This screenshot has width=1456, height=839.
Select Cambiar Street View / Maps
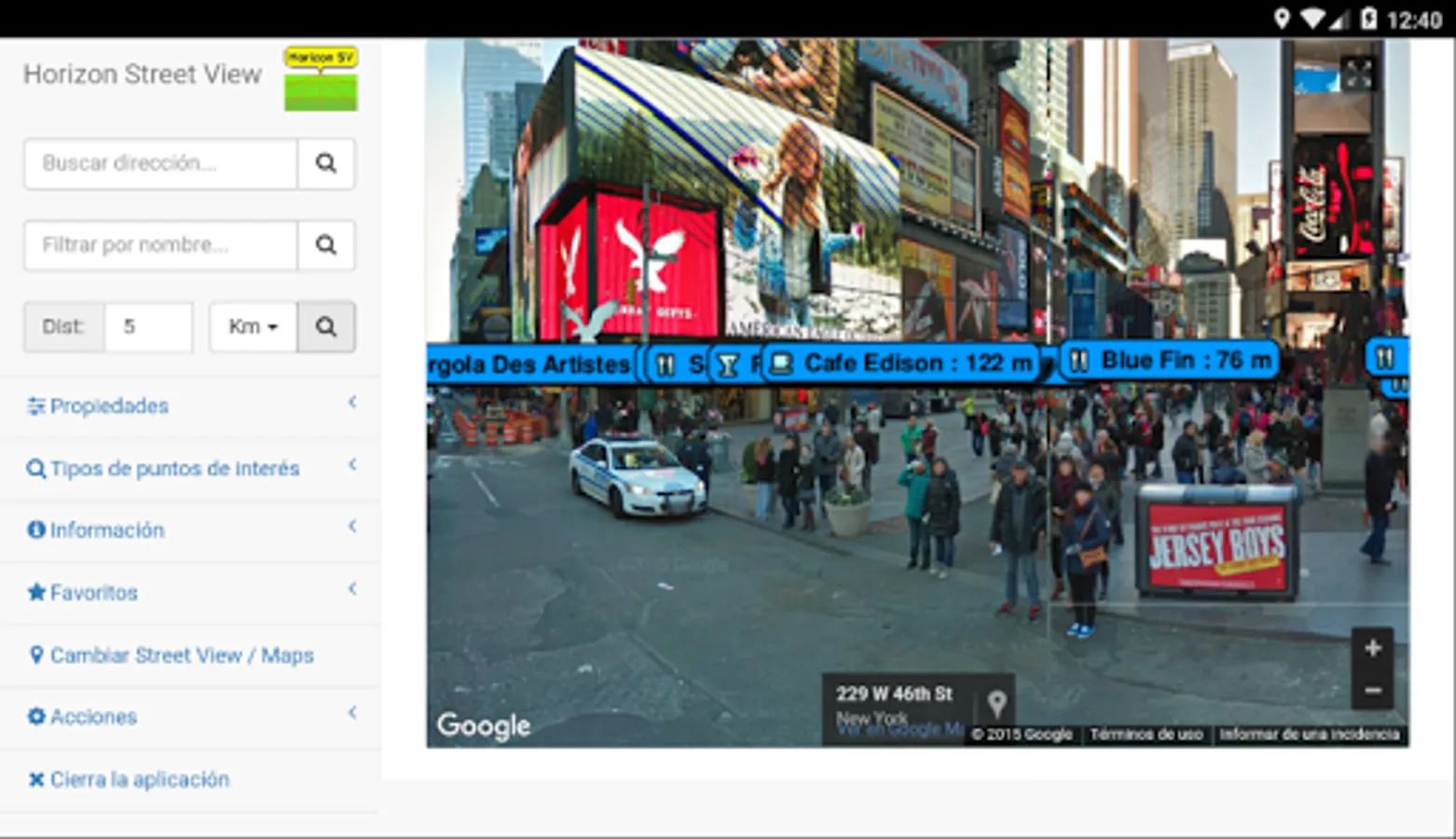pyautogui.click(x=190, y=654)
